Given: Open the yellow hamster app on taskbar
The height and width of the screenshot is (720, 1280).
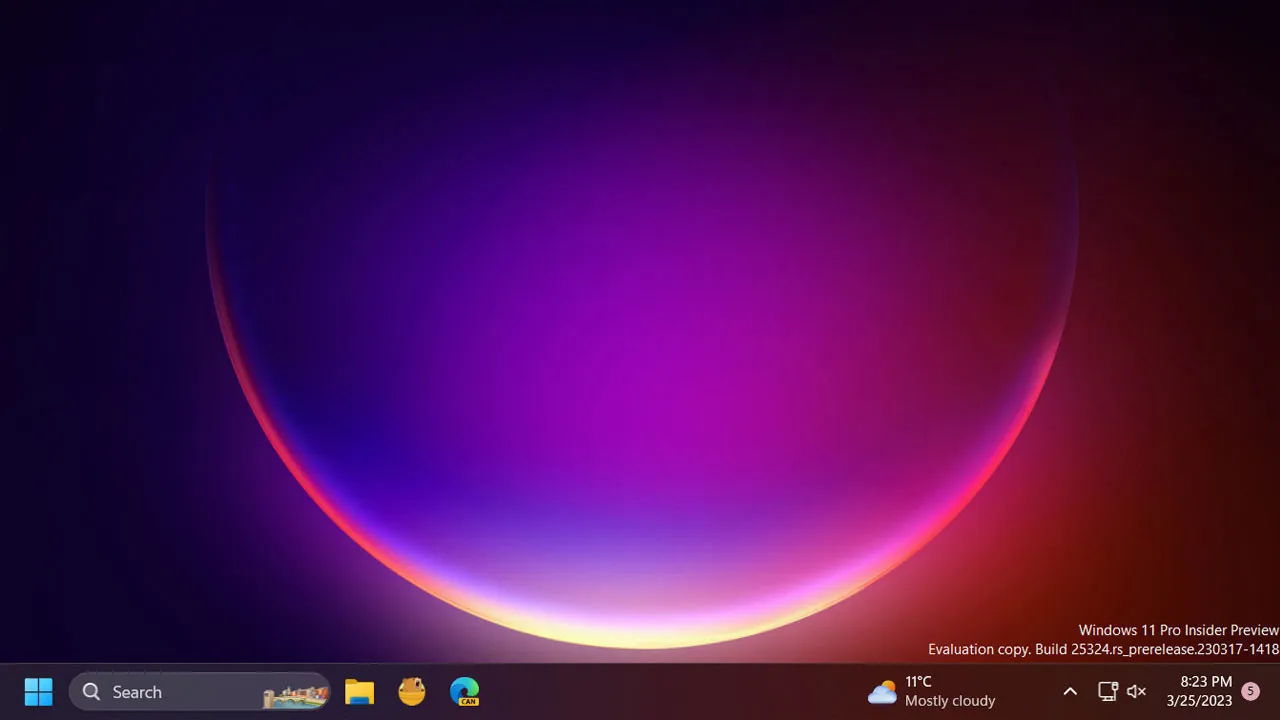Looking at the screenshot, I should 412,692.
